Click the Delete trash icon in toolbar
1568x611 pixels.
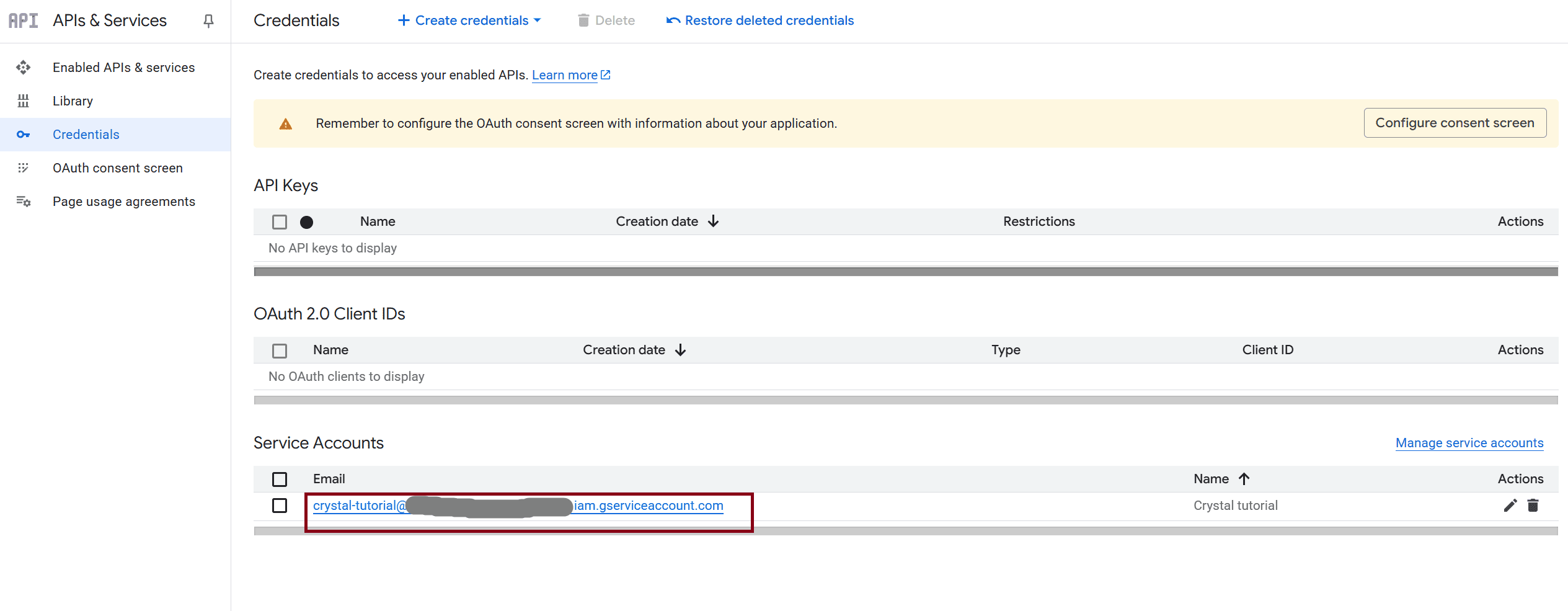[583, 20]
